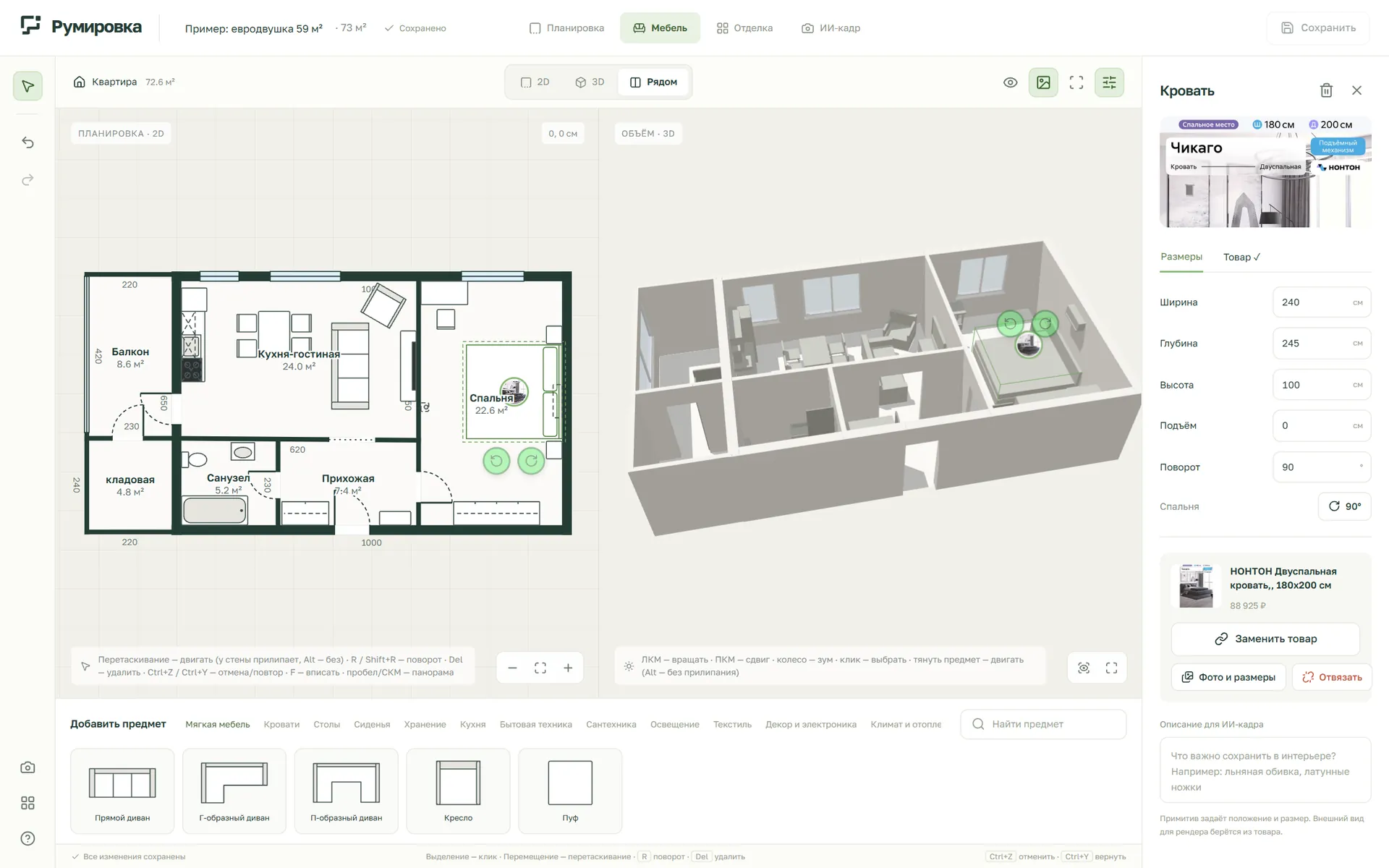Toggle the background image button
1389x868 pixels.
(1043, 82)
